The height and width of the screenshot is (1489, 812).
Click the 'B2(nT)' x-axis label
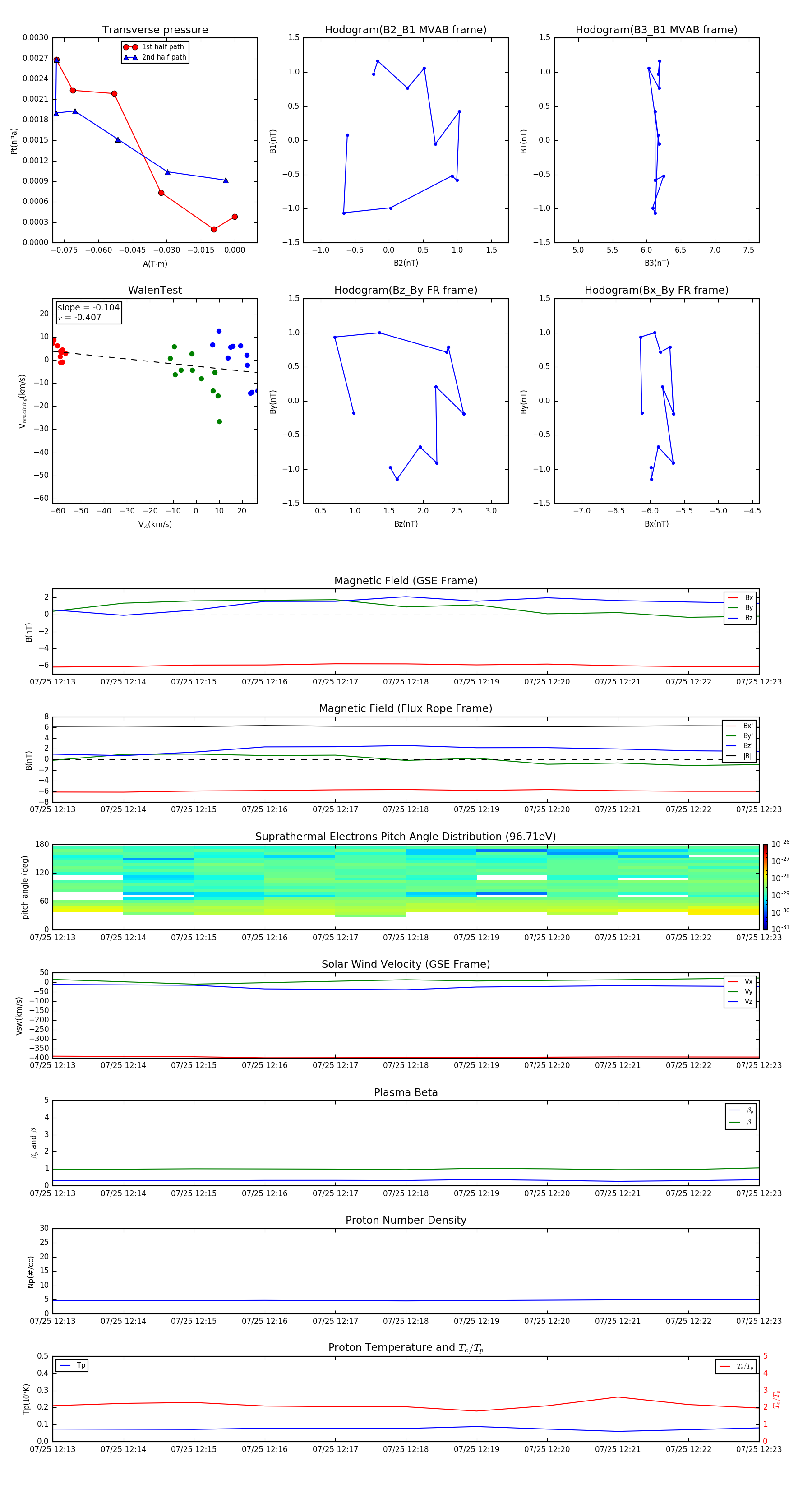(x=406, y=263)
